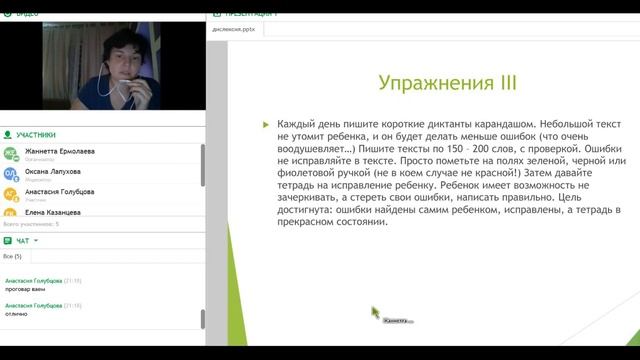
Task: Click Жаннетта Ермолаева's green avatar icon
Action: (x=11, y=154)
